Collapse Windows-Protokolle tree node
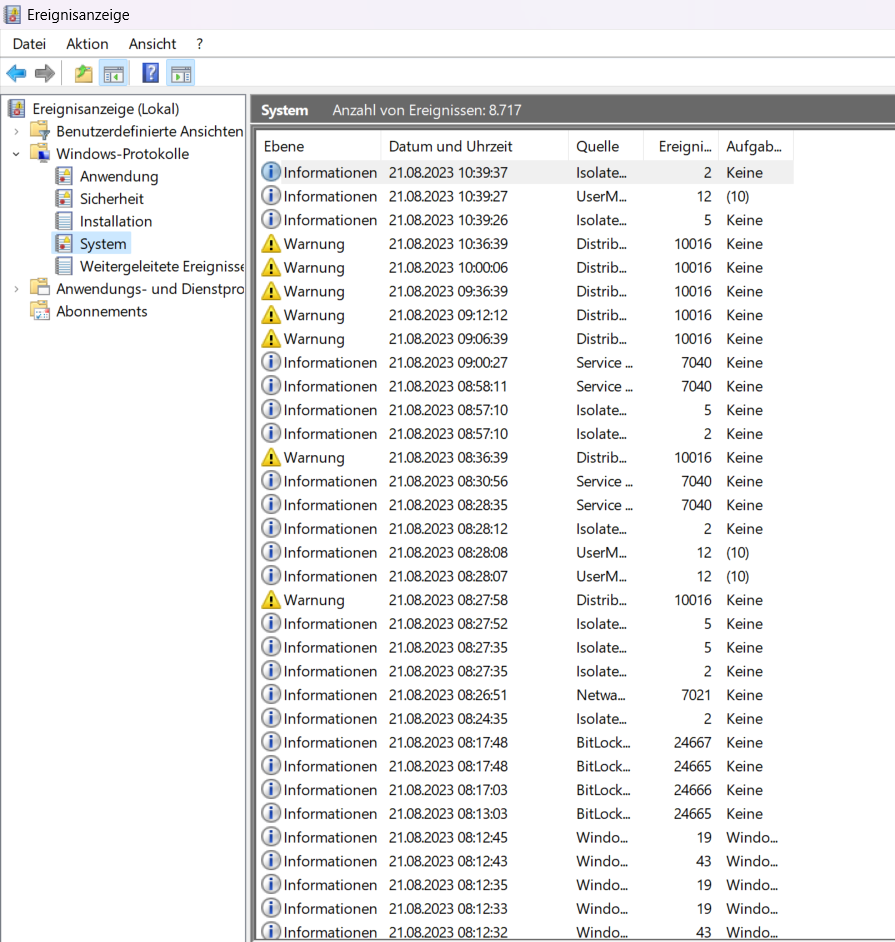 16,154
